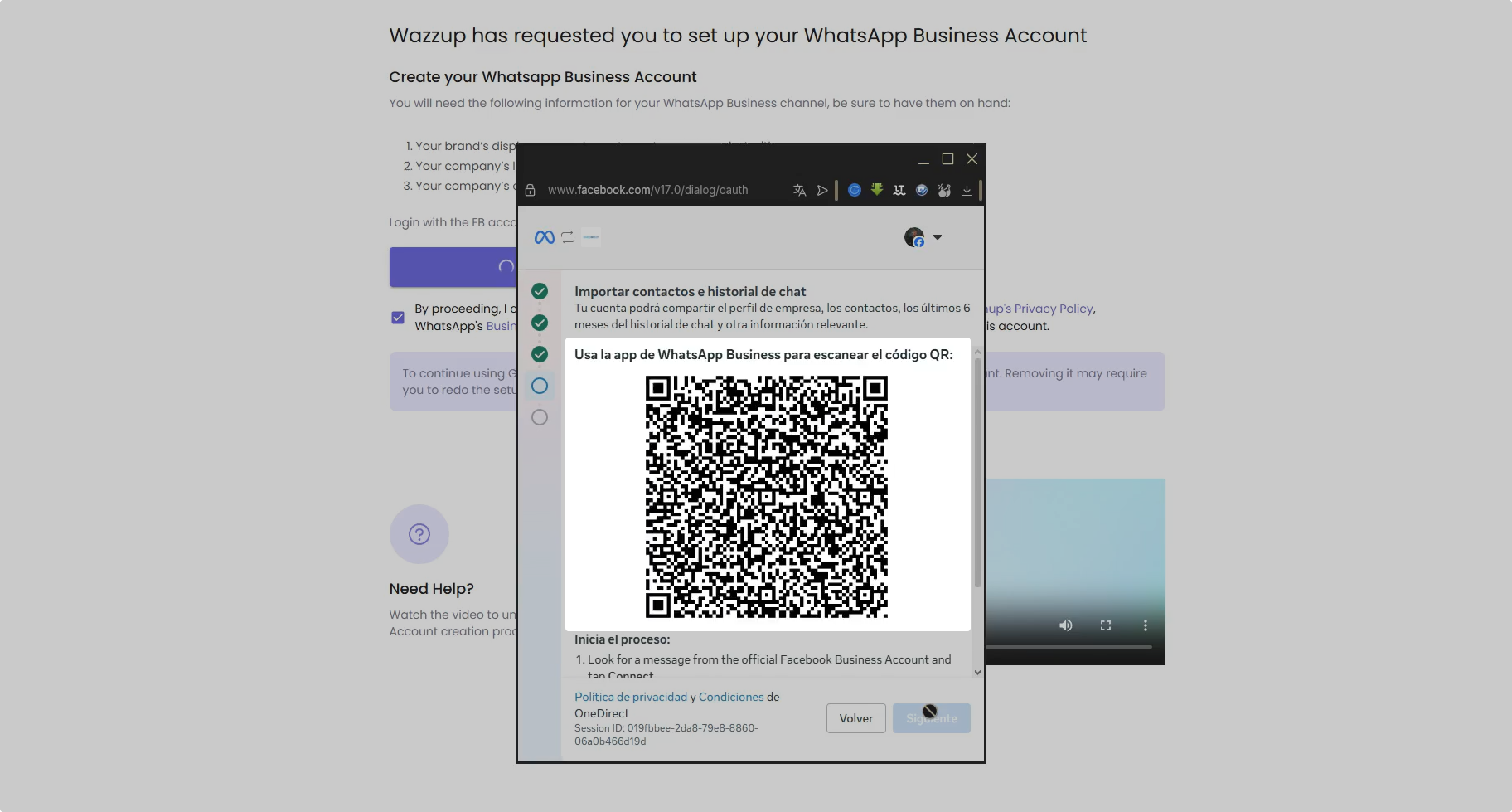Mute the help video using the volume icon

tap(1066, 625)
